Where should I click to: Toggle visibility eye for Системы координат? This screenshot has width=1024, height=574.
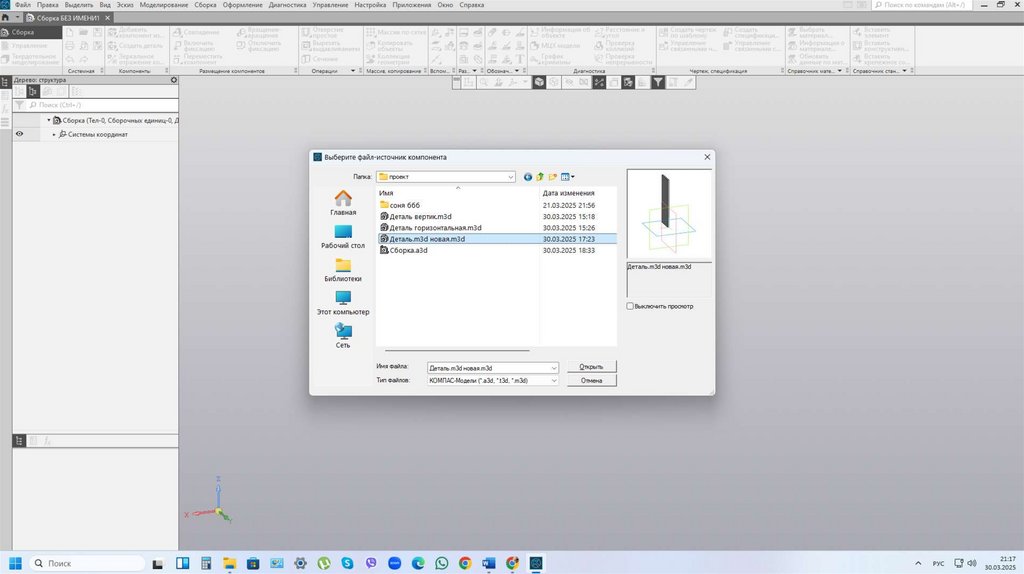click(19, 134)
